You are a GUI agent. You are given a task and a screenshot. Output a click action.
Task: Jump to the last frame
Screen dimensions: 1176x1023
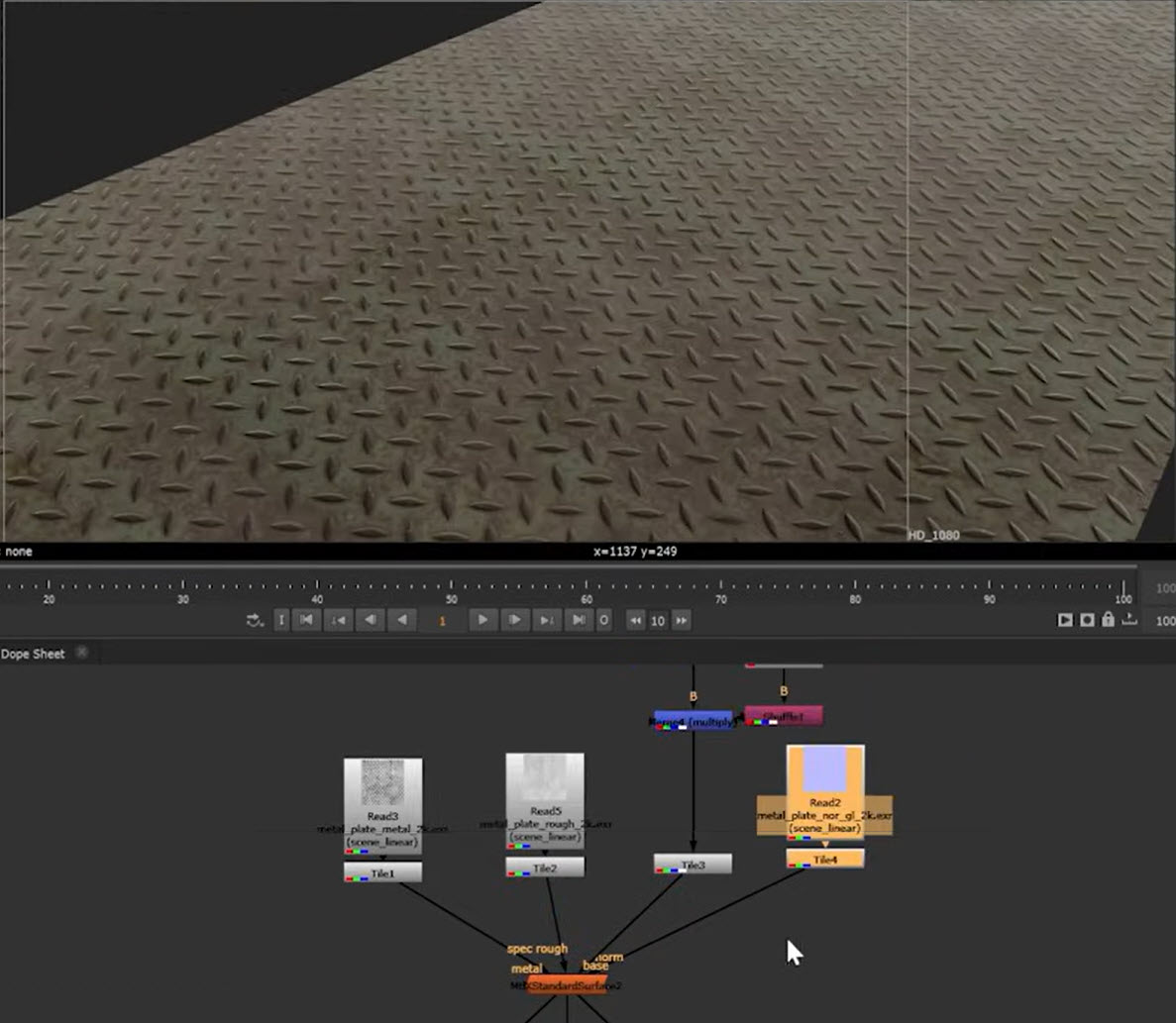point(579,620)
